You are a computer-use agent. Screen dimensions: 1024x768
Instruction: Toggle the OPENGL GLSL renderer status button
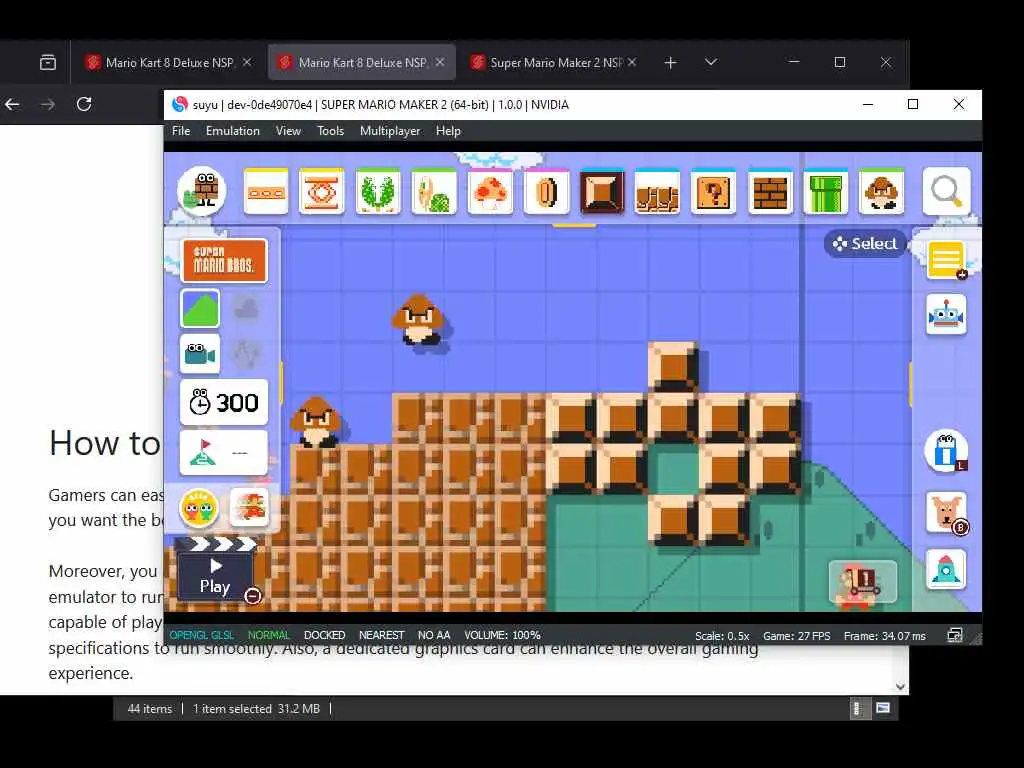pos(202,635)
